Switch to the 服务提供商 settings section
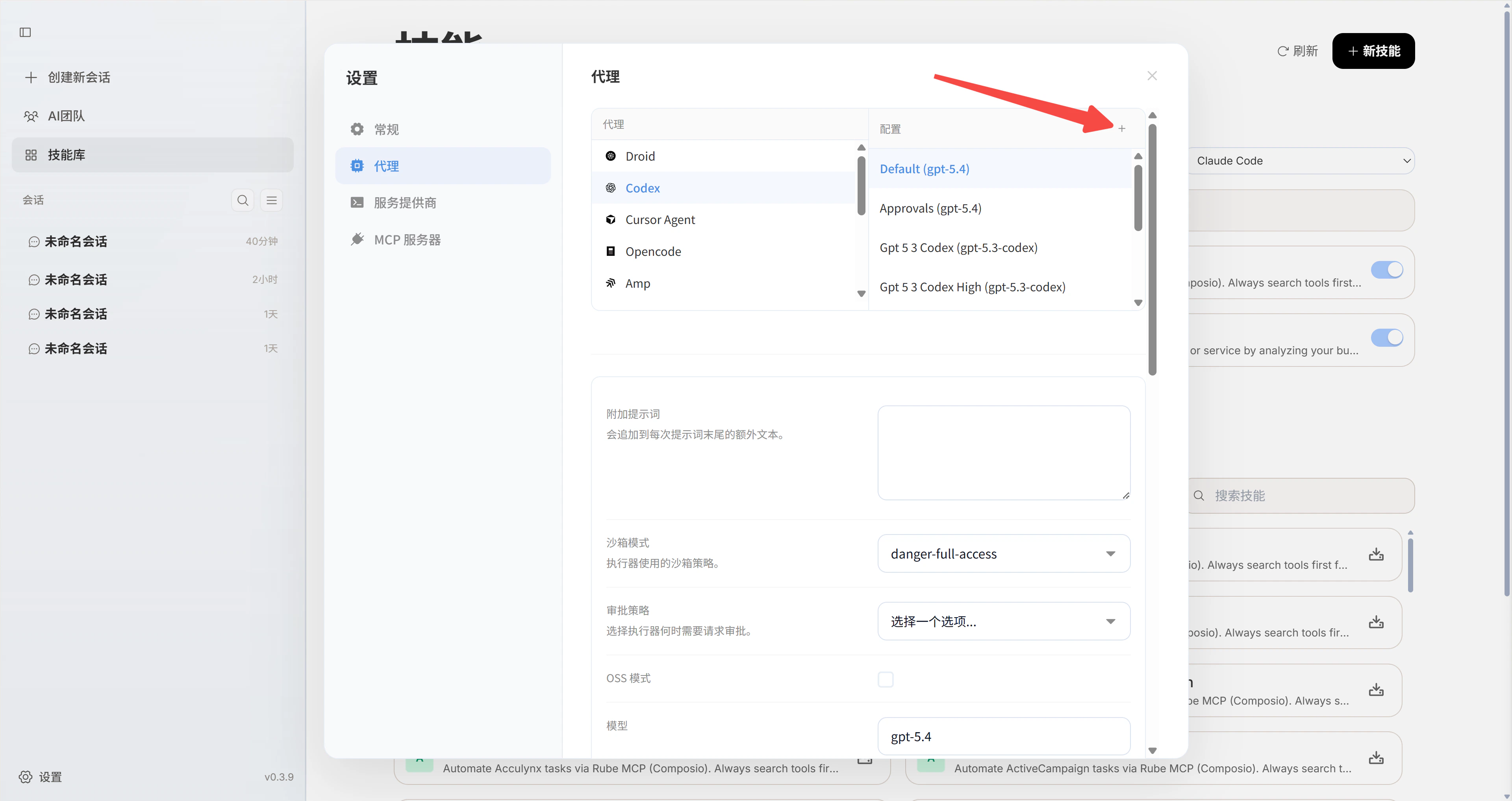The image size is (1512, 801). pos(405,202)
